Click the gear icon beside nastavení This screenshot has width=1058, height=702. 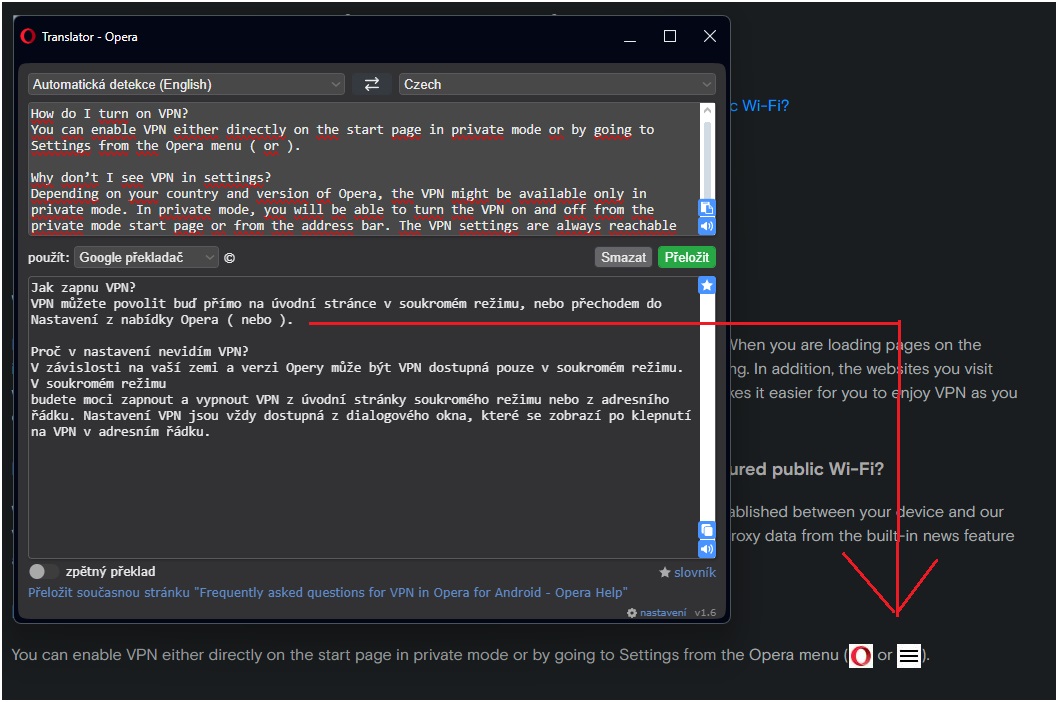coord(632,613)
